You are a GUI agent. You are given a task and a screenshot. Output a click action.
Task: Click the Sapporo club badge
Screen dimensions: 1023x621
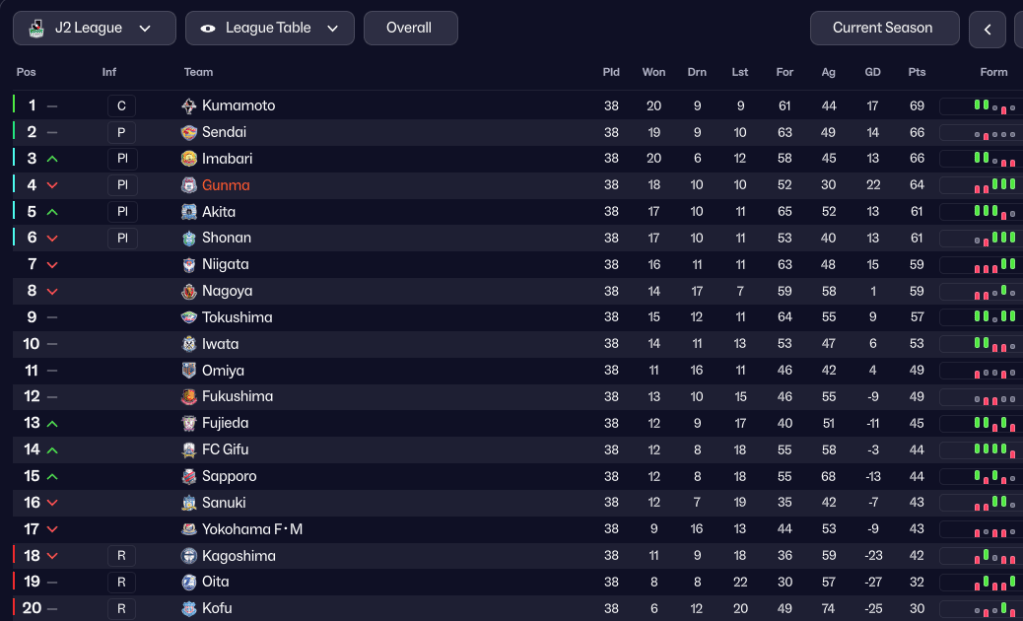(x=189, y=476)
